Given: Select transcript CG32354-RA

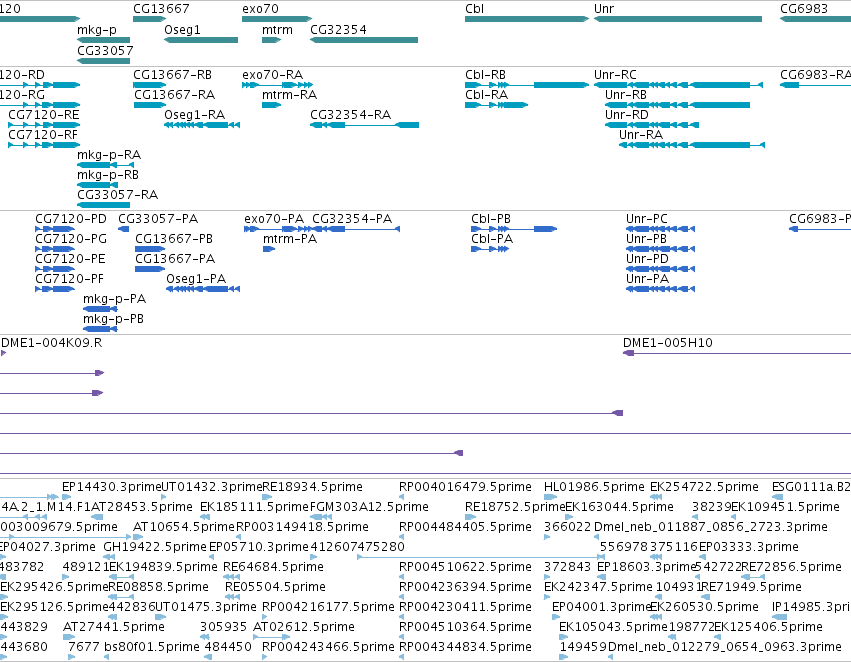Looking at the screenshot, I should pyautogui.click(x=351, y=115).
